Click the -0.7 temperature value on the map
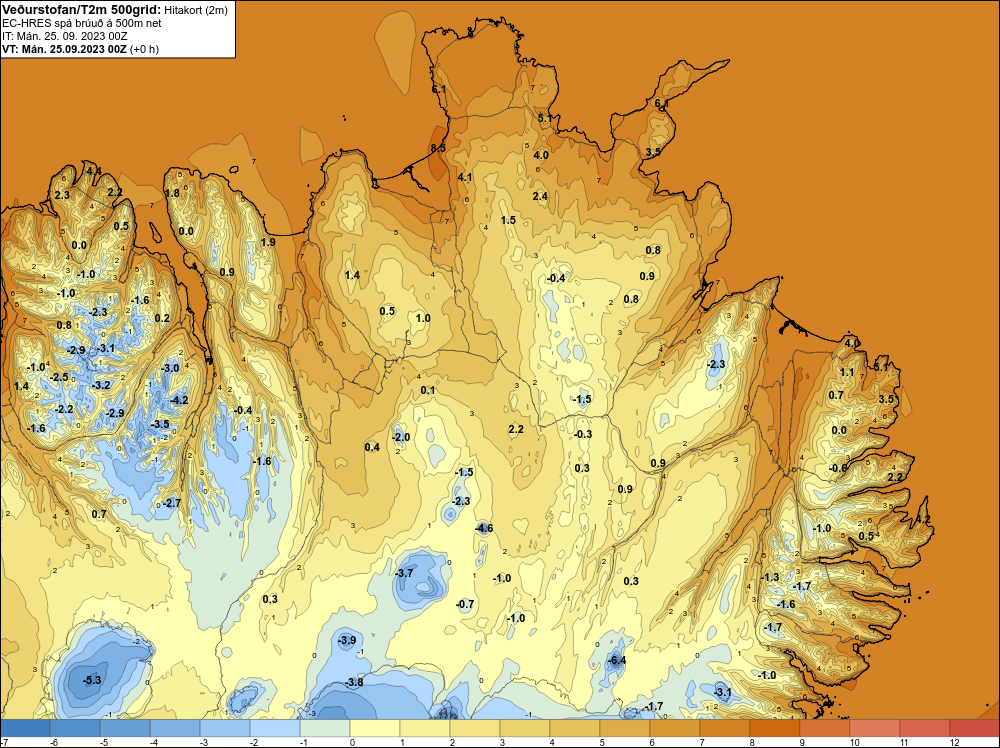 (x=464, y=604)
